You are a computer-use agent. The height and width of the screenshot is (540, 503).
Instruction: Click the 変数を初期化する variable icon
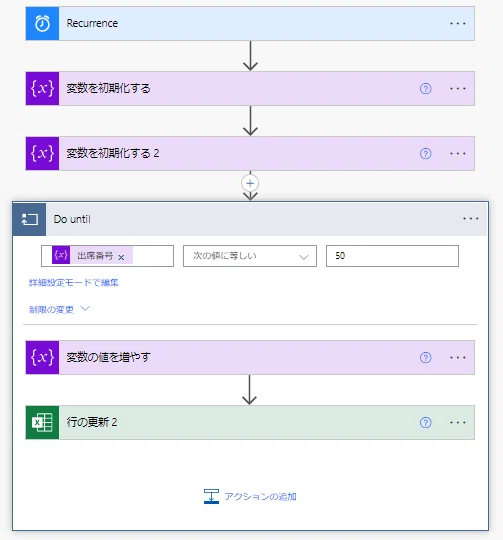point(42,89)
